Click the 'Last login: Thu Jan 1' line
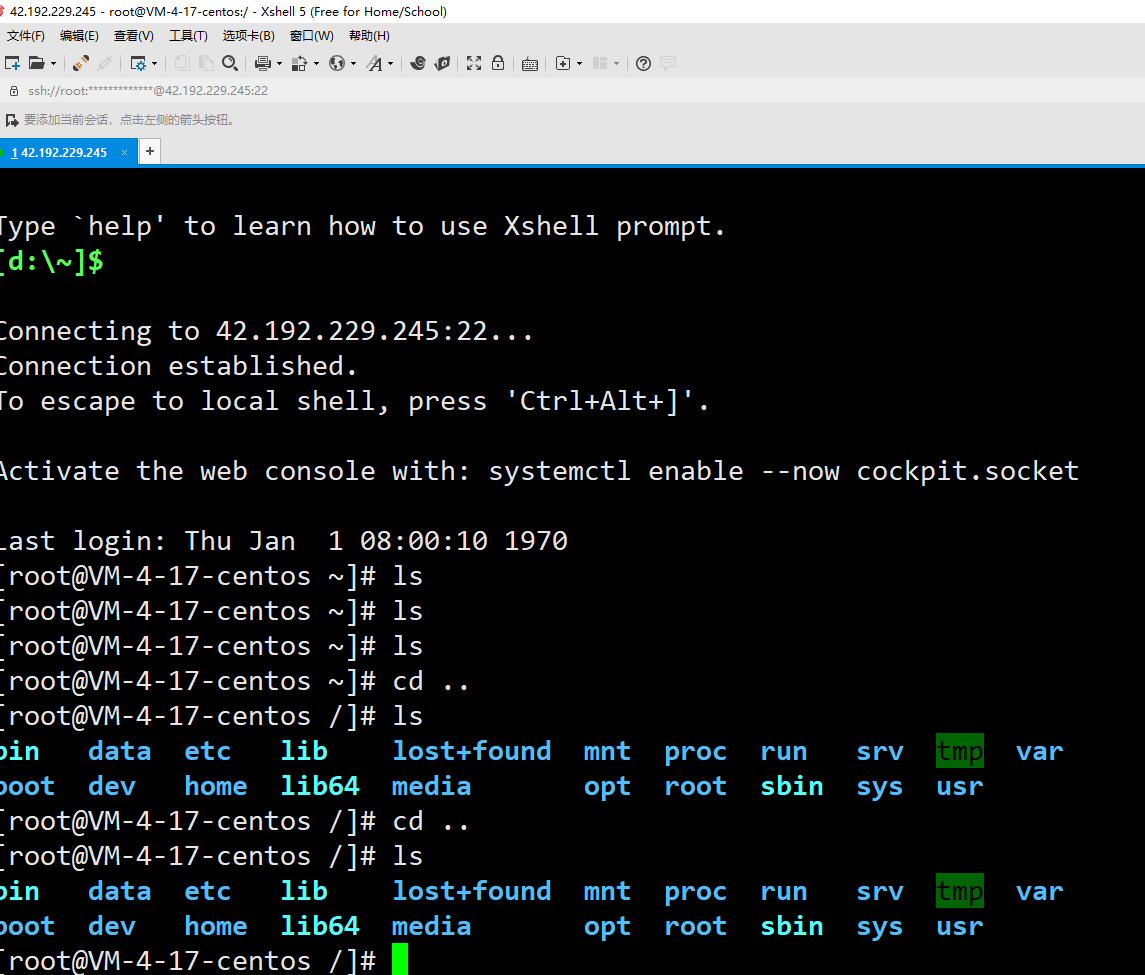Image resolution: width=1145 pixels, height=975 pixels. tap(283, 541)
